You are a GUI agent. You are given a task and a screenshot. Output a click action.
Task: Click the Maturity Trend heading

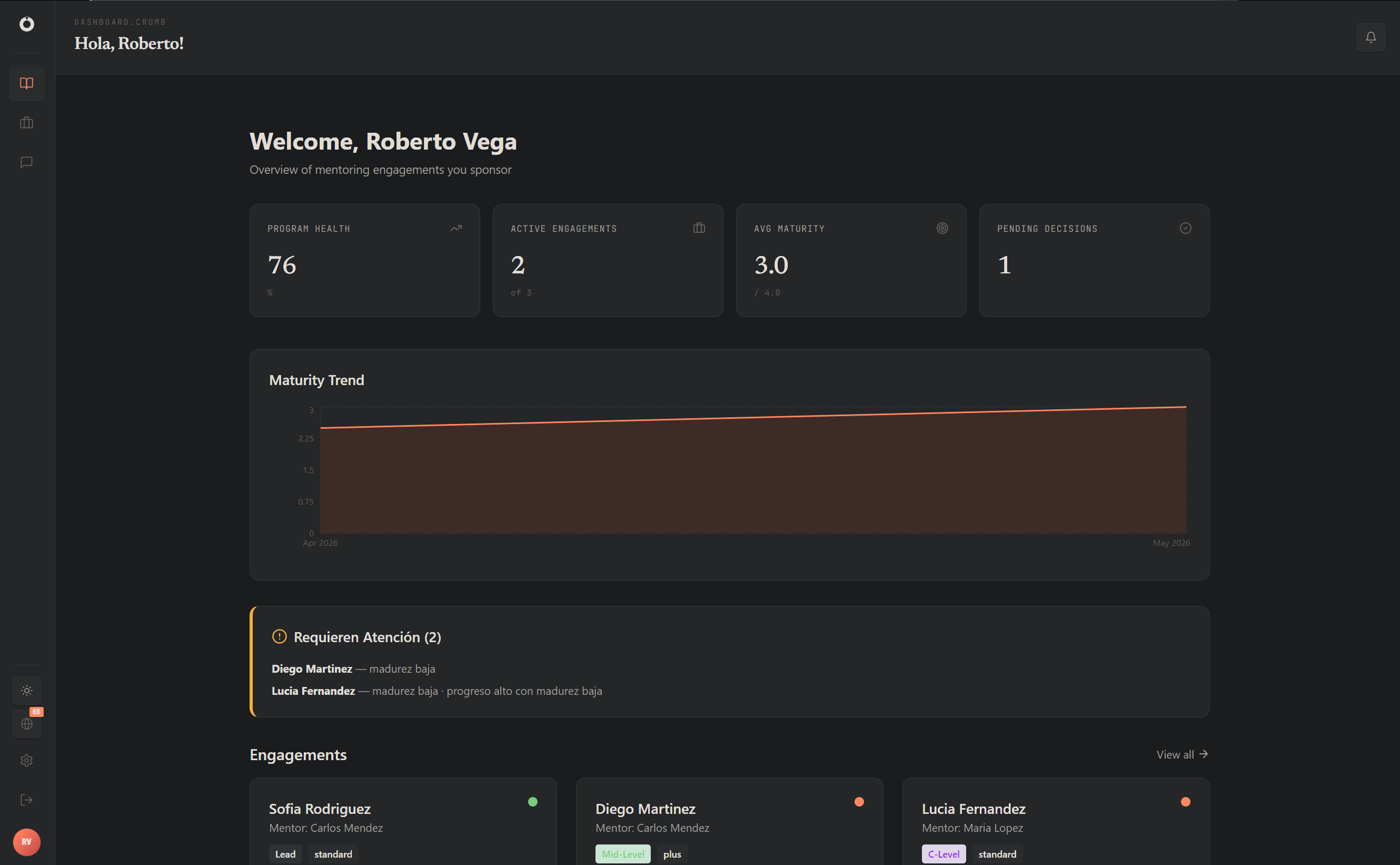(x=317, y=380)
